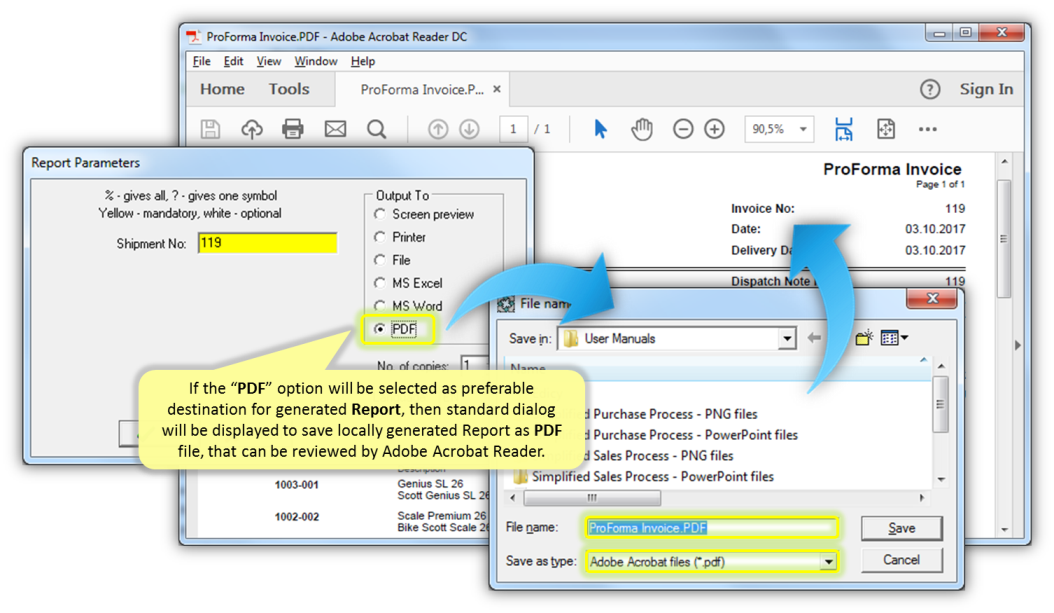Activate the Selection arrow tool

click(600, 128)
